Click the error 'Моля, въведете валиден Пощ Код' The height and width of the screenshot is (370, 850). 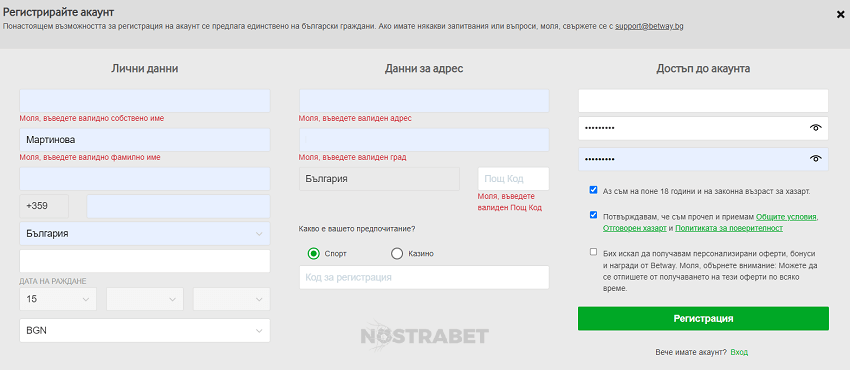tap(510, 202)
